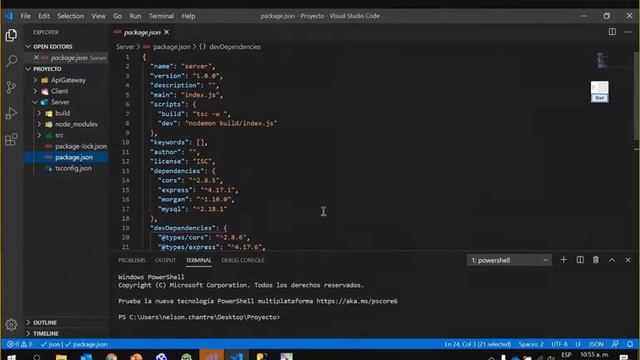
Task: Create a new terminal with plus icon
Action: [x=564, y=260]
